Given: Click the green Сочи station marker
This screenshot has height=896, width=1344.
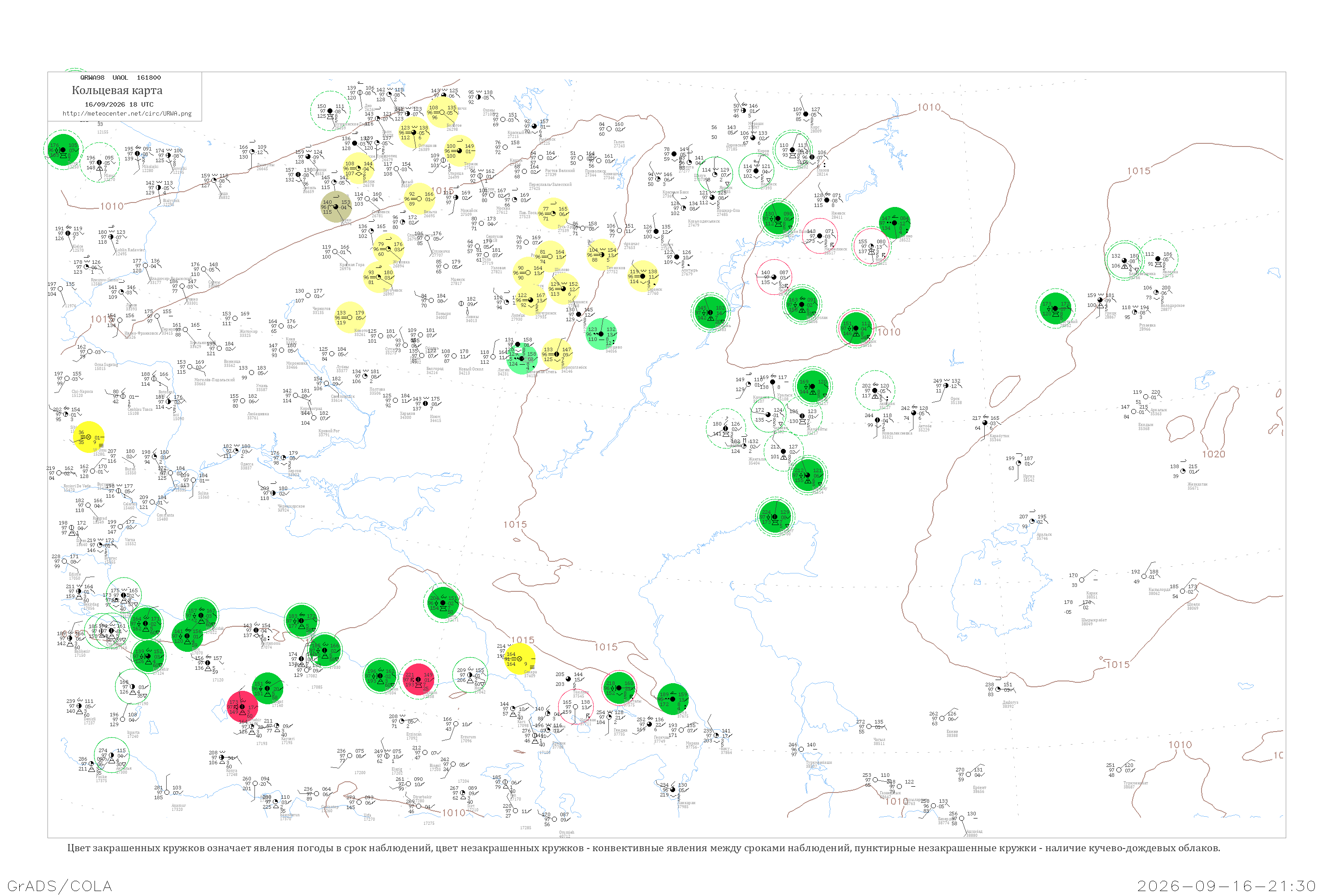Looking at the screenshot, I should pos(443,603).
